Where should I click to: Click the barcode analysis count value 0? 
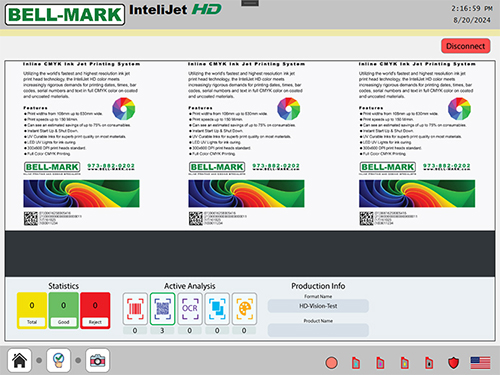click(x=135, y=331)
